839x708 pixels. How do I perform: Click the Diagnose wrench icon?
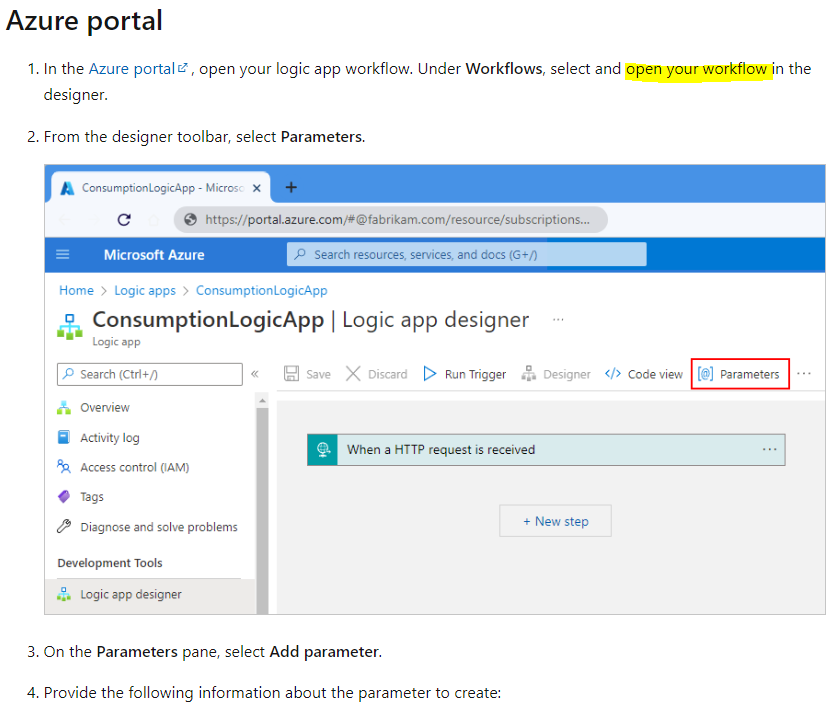point(64,527)
